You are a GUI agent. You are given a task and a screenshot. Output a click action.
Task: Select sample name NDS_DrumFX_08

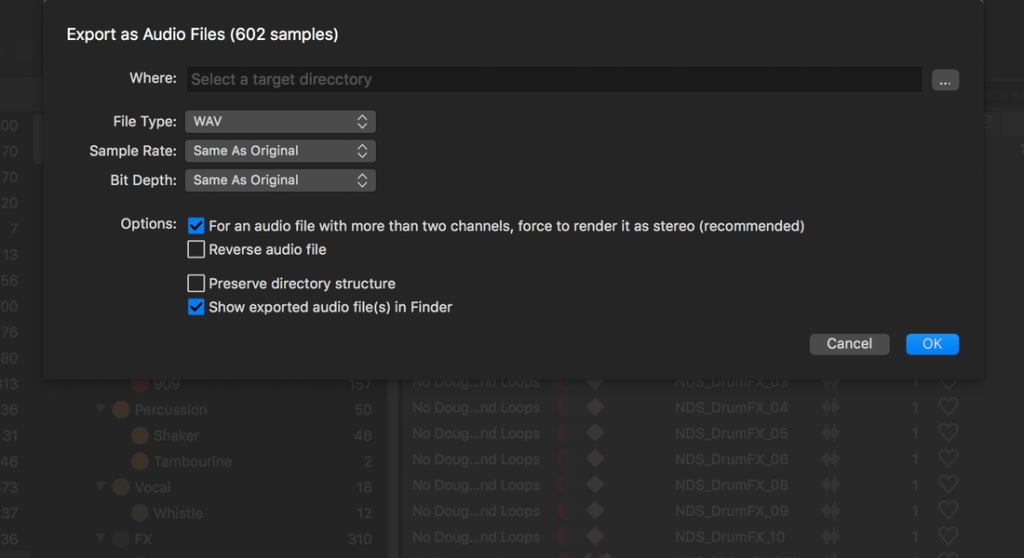click(x=731, y=485)
